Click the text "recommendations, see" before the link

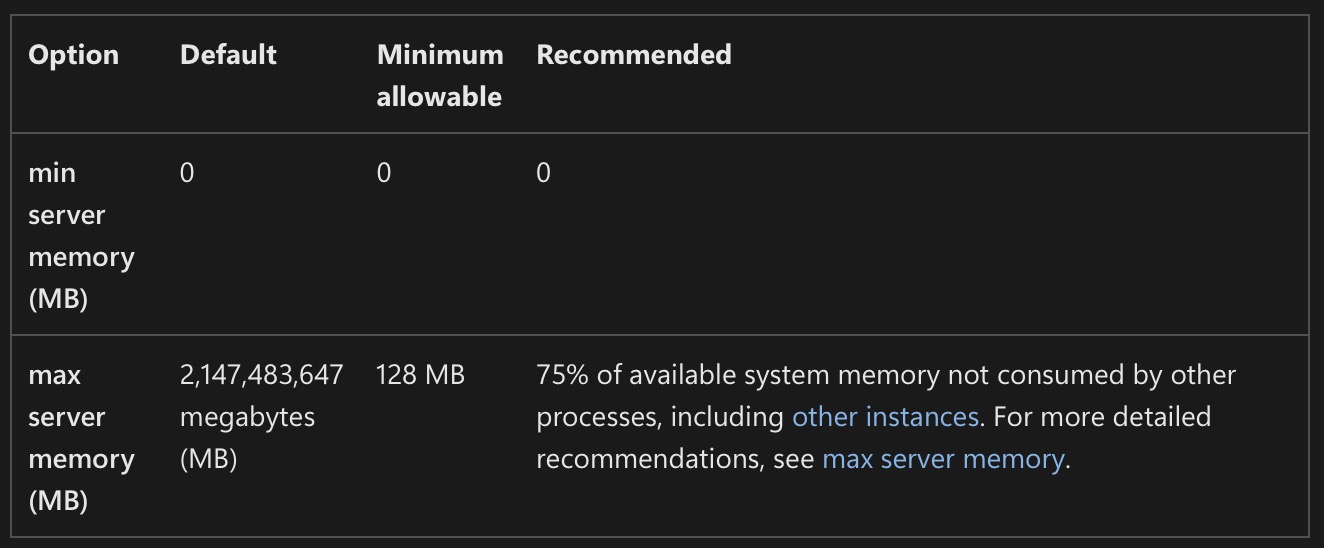[x=675, y=459]
